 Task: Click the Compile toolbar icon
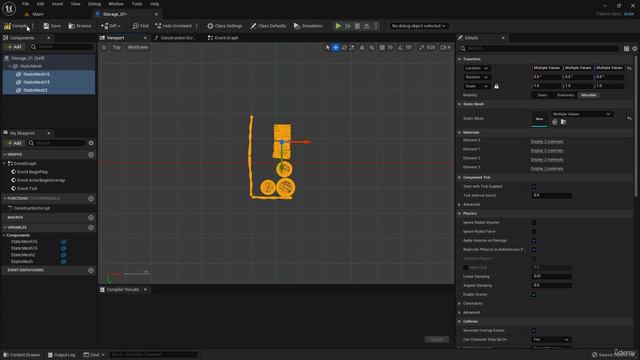coord(7,26)
